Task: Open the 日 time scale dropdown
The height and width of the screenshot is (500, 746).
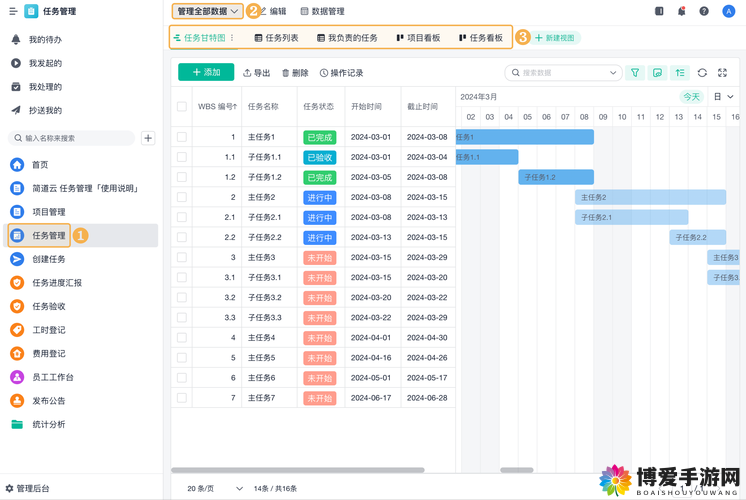Action: pyautogui.click(x=723, y=97)
